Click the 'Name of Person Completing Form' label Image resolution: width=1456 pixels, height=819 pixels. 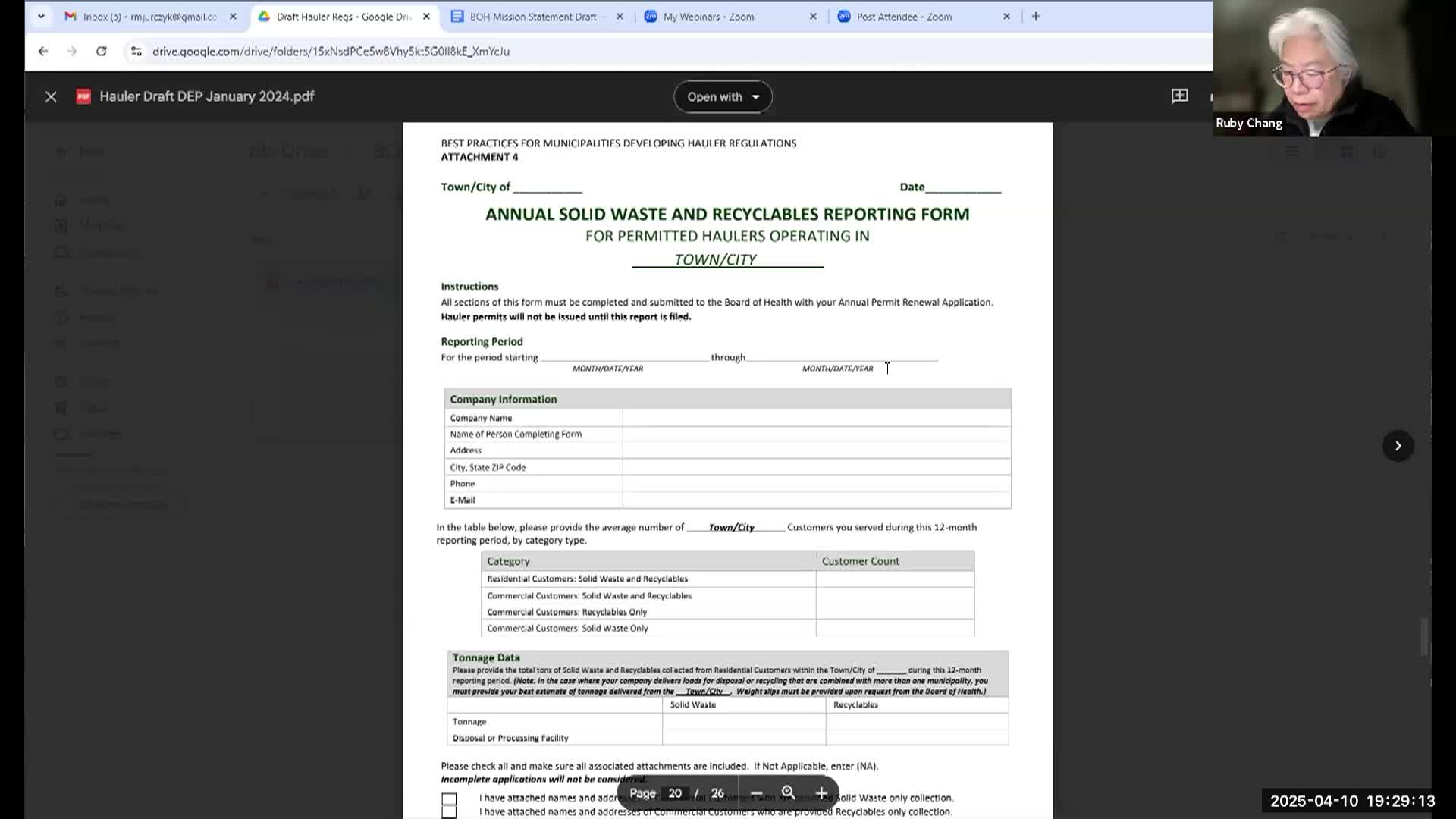[x=516, y=435]
